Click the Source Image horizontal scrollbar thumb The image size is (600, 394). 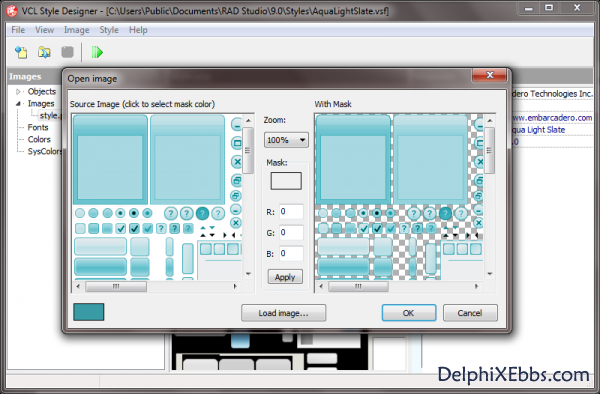pyautogui.click(x=116, y=286)
